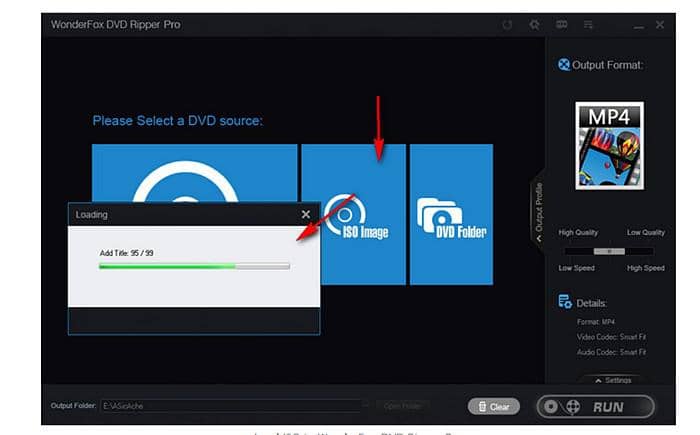Viewport: 700px width, 435px height.
Task: Click the Details icon
Action: point(565,302)
